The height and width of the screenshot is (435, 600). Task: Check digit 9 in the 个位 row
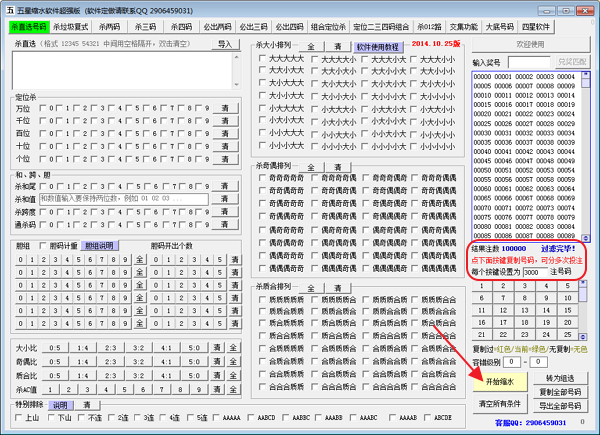(198, 156)
